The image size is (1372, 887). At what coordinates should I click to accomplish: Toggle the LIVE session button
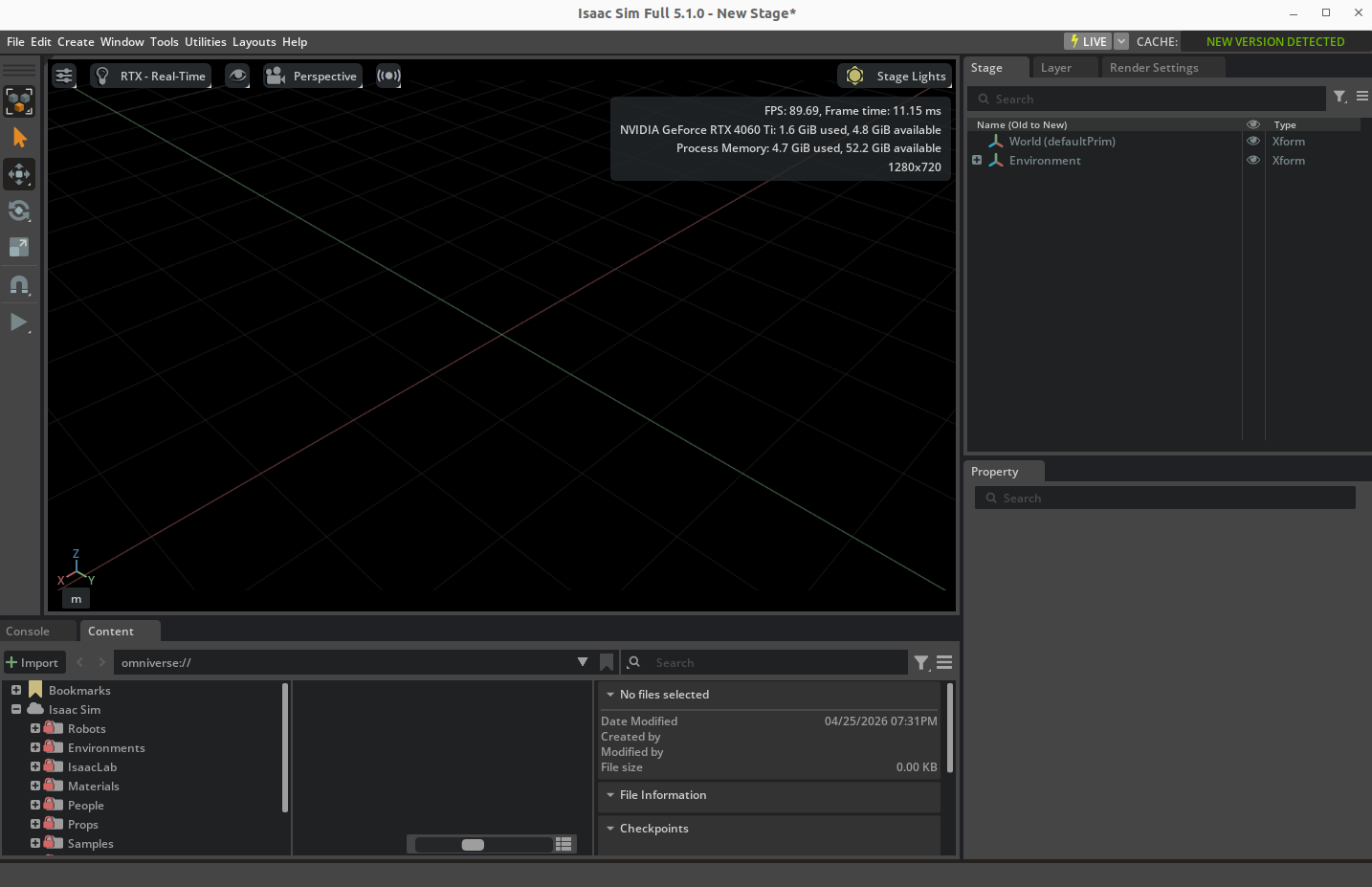(x=1088, y=41)
